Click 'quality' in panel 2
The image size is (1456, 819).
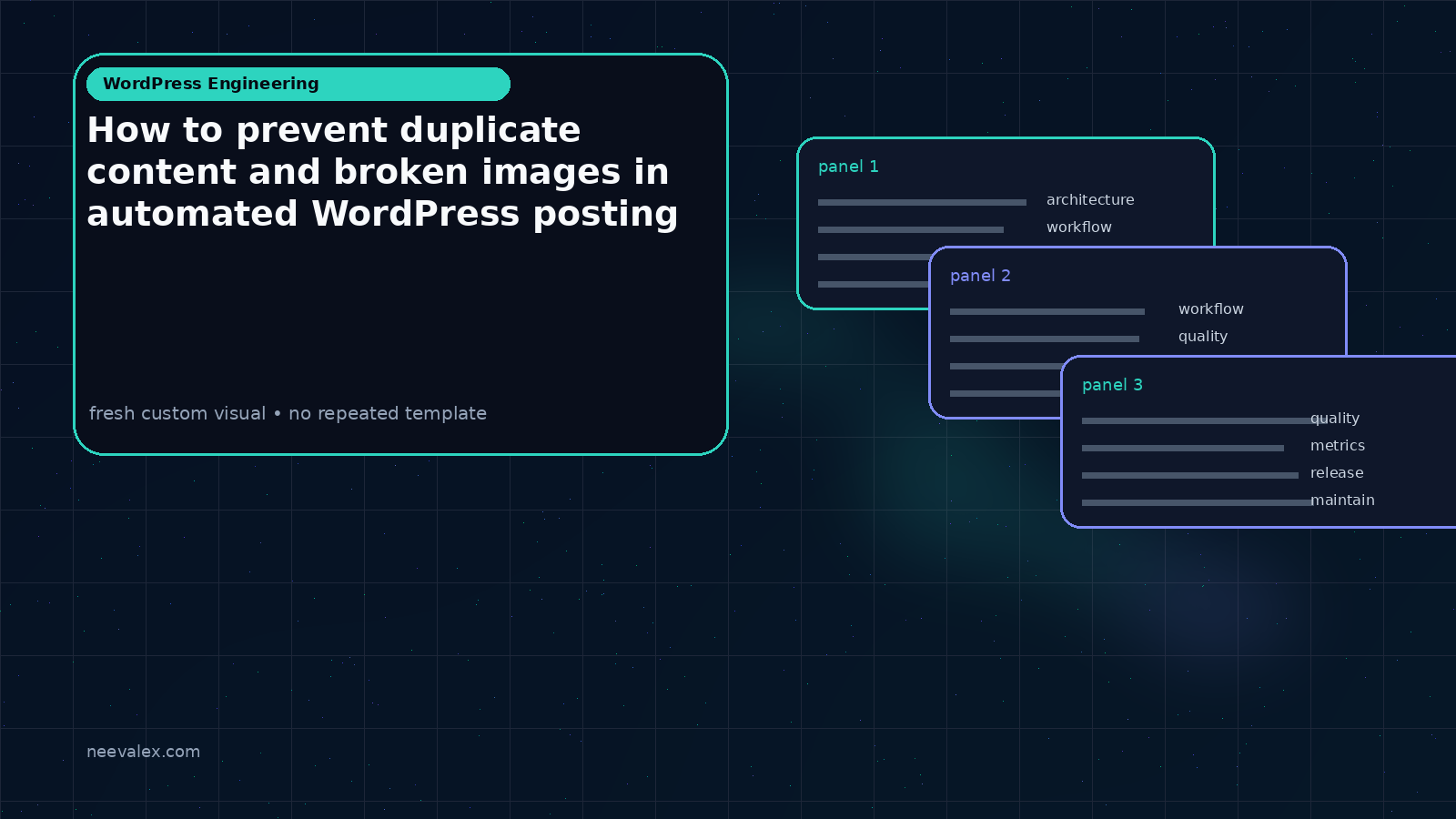click(x=1203, y=337)
